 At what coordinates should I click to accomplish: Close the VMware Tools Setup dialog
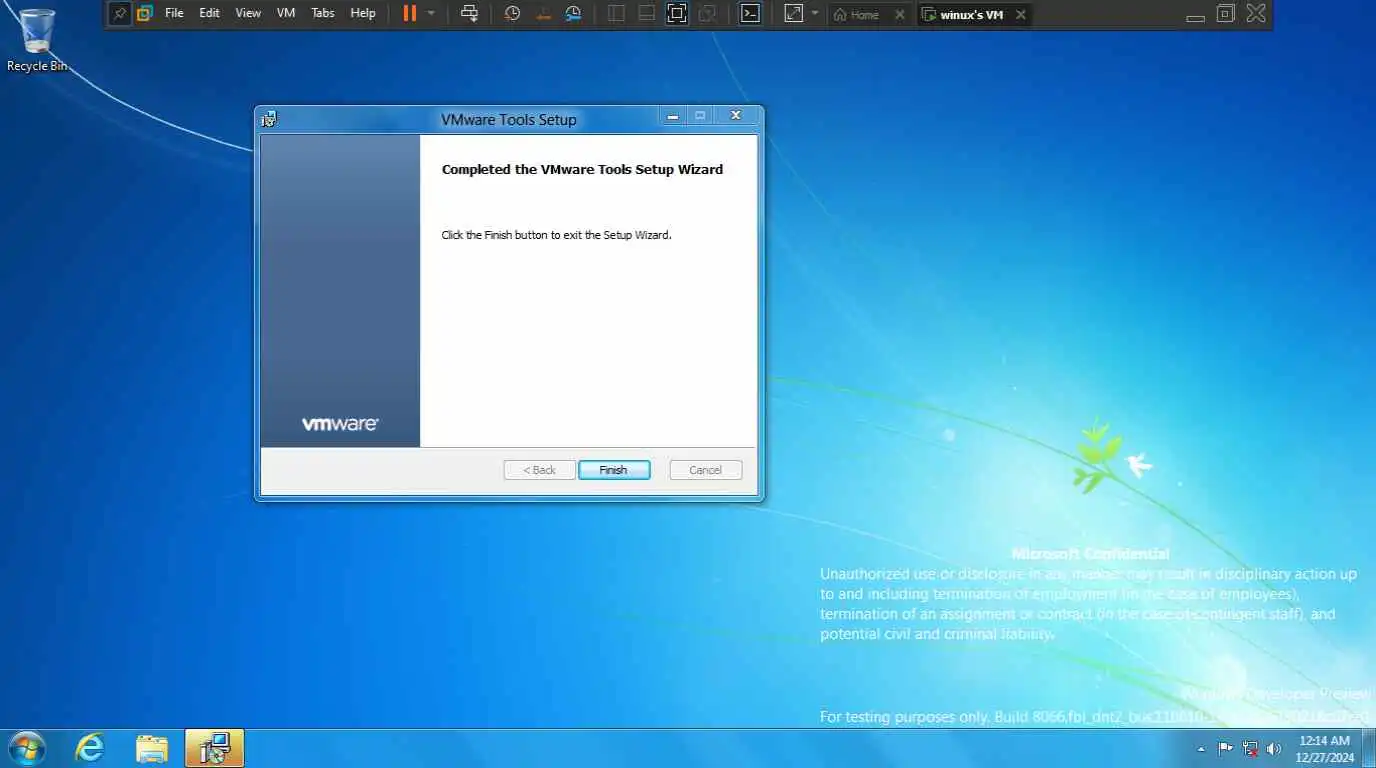pyautogui.click(x=736, y=116)
